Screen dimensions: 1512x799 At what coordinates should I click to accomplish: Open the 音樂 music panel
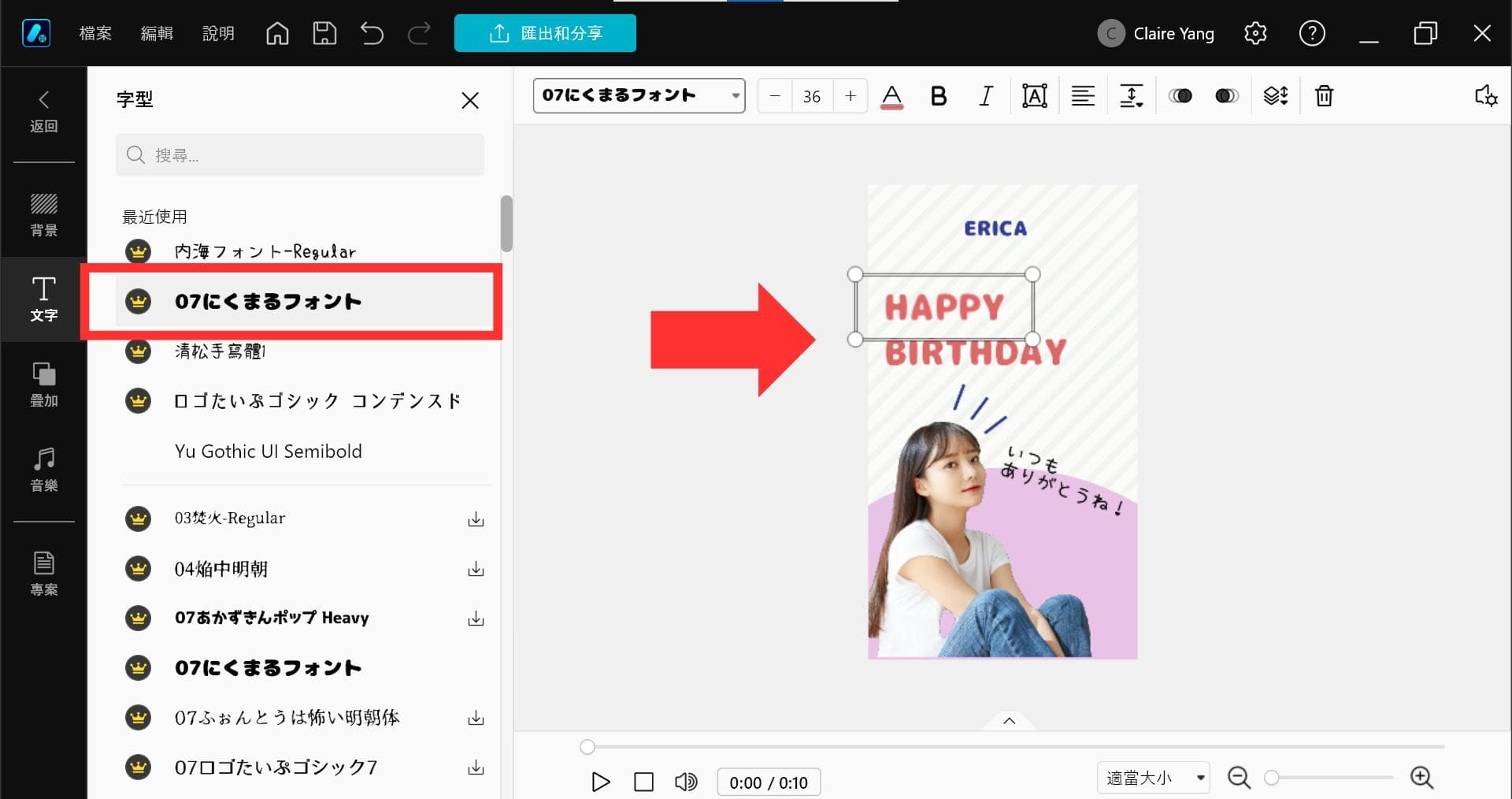tap(43, 470)
